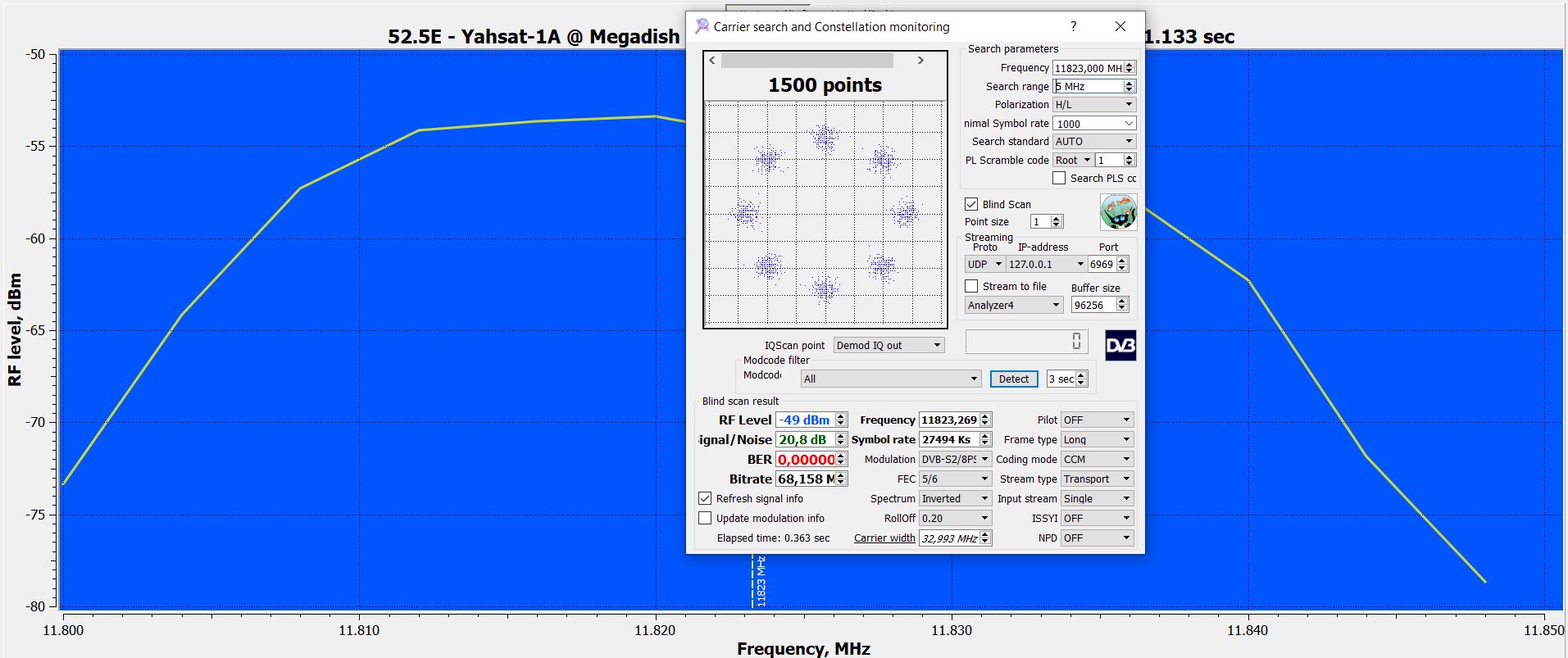Close the Carrier search dialog
1568x658 pixels.
1120,26
